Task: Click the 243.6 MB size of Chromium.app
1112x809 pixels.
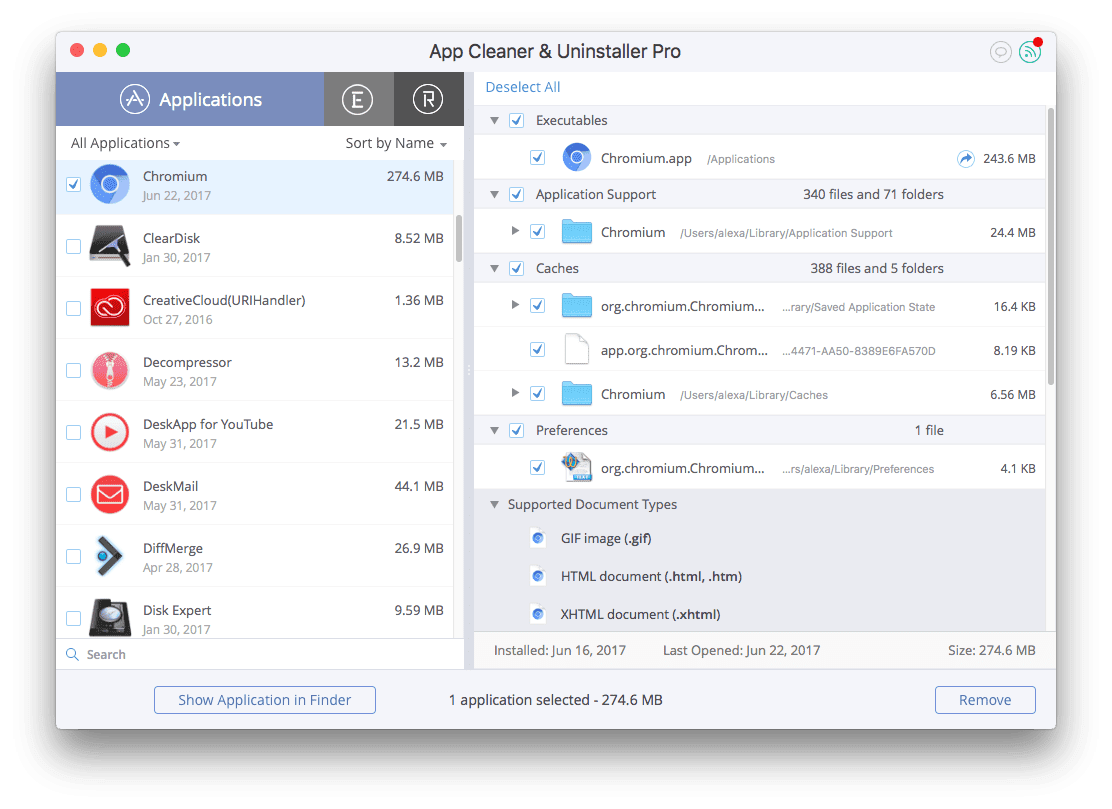Action: (1009, 159)
